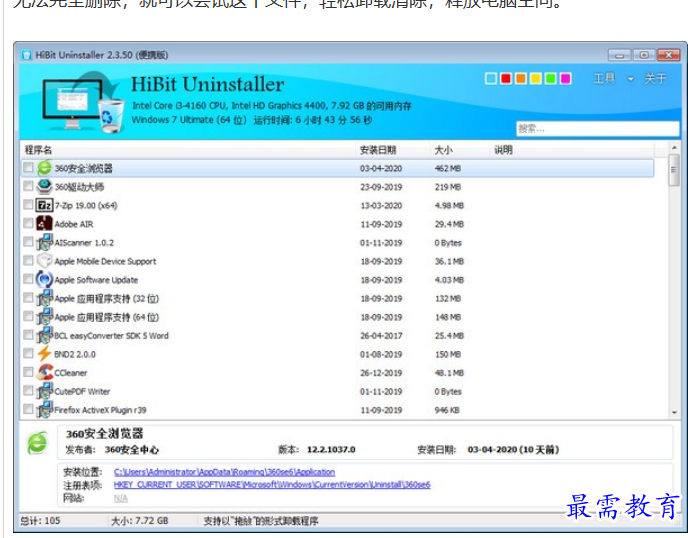Sort by 程序名 column header
The width and height of the screenshot is (688, 538).
[189, 150]
